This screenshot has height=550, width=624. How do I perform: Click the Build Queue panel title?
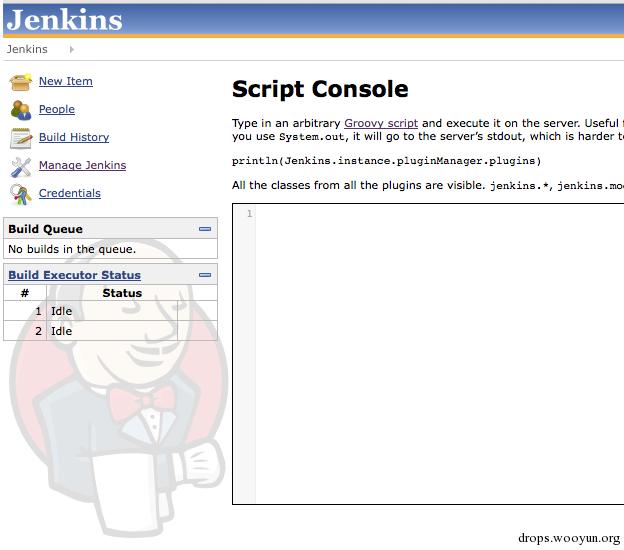coord(45,229)
